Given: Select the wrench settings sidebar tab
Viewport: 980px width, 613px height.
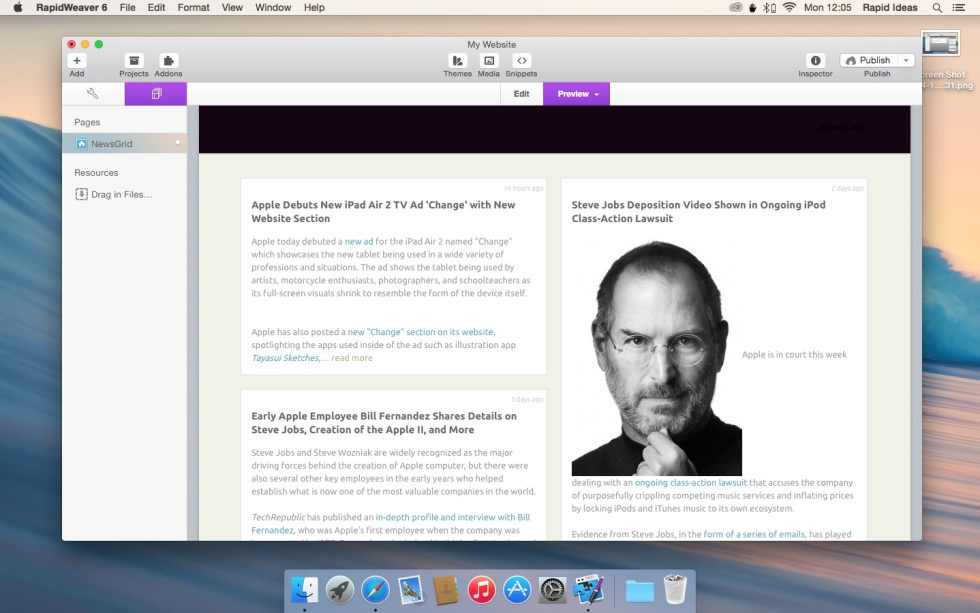Looking at the screenshot, I should pyautogui.click(x=92, y=94).
